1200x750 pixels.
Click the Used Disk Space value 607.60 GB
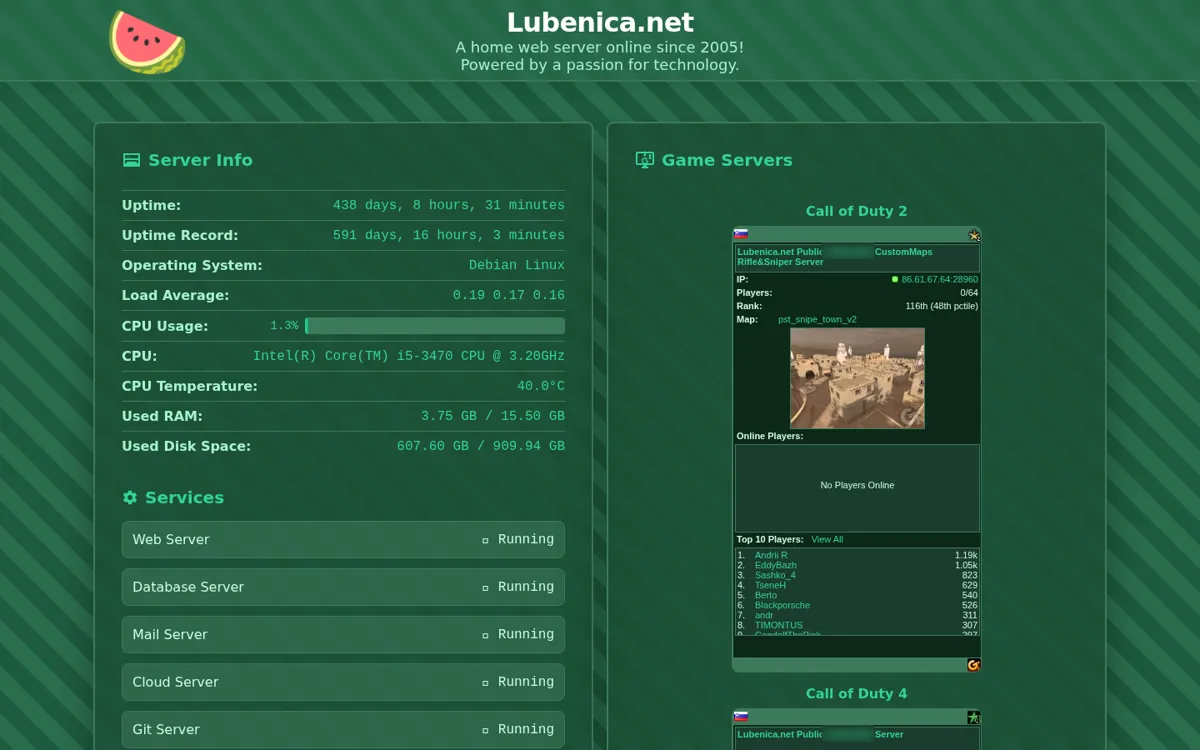coord(481,446)
